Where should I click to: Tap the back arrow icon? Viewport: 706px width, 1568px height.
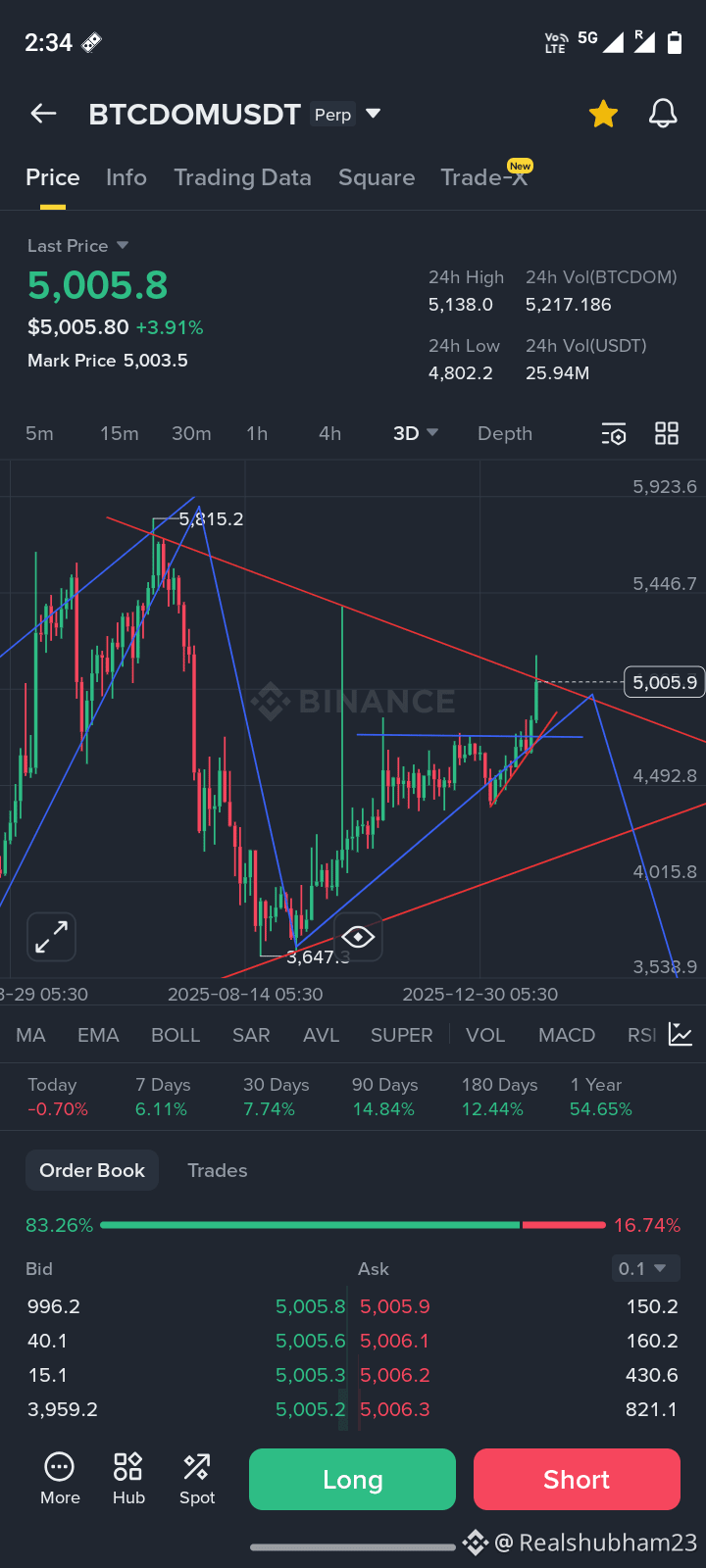click(x=43, y=114)
